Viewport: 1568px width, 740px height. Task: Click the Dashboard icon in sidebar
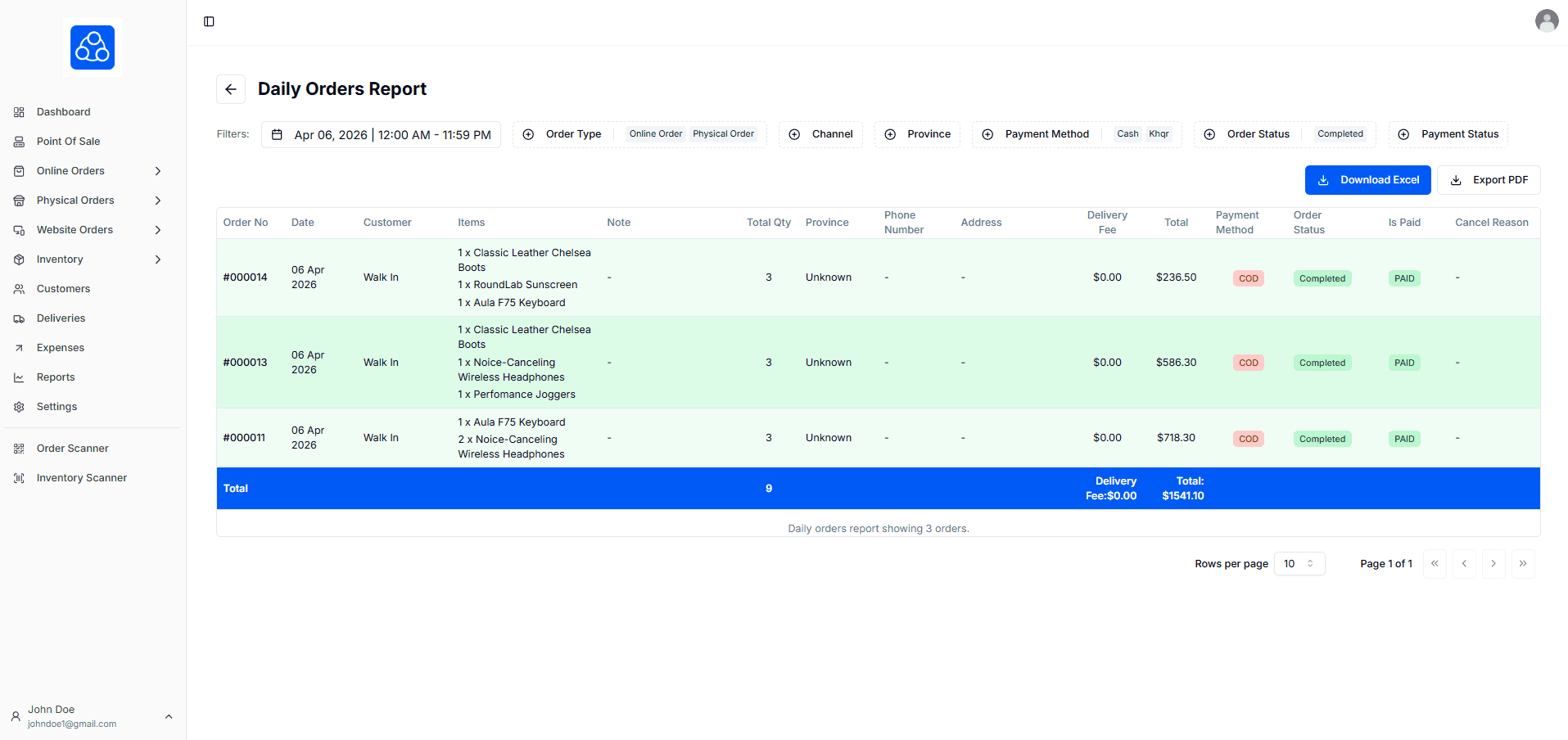point(19,112)
